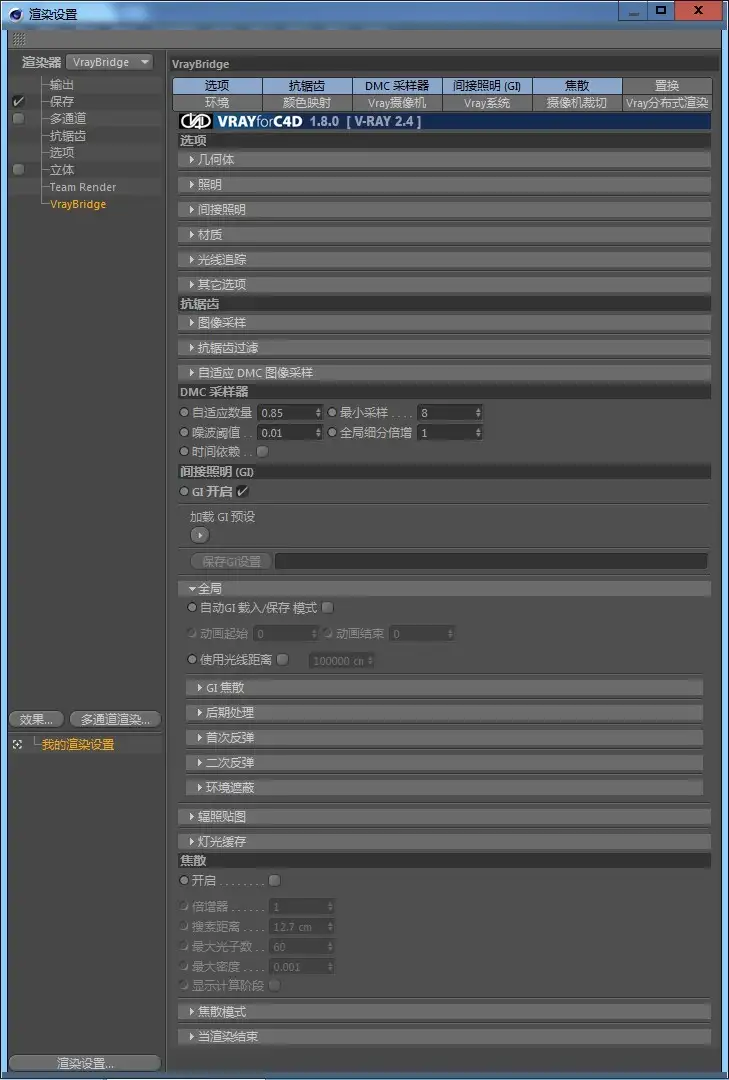Click the Cinema 4D icon in the title bar
The height and width of the screenshot is (1080, 729).
(x=16, y=14)
